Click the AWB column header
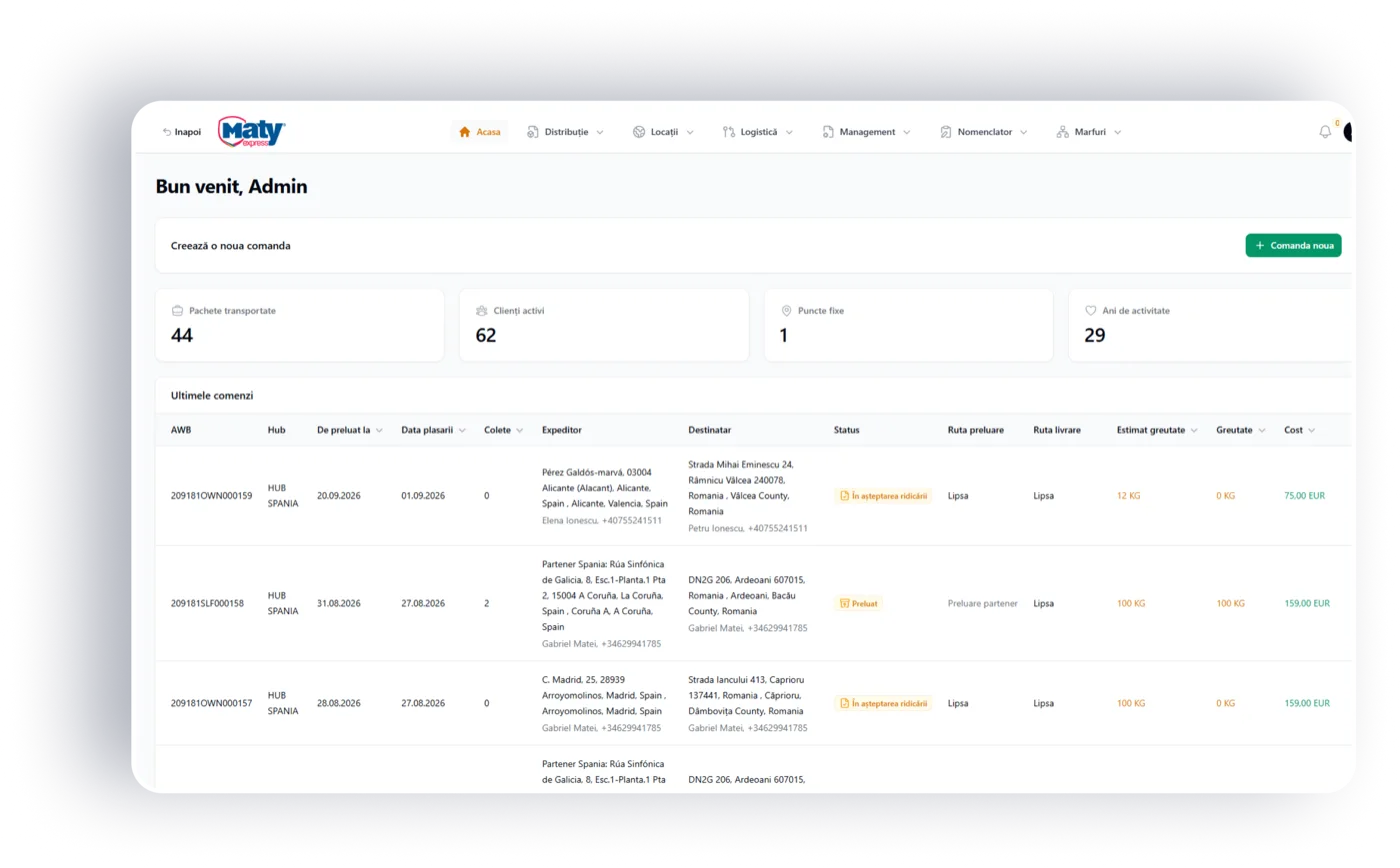Viewport: 1400px width, 868px height. (181, 430)
